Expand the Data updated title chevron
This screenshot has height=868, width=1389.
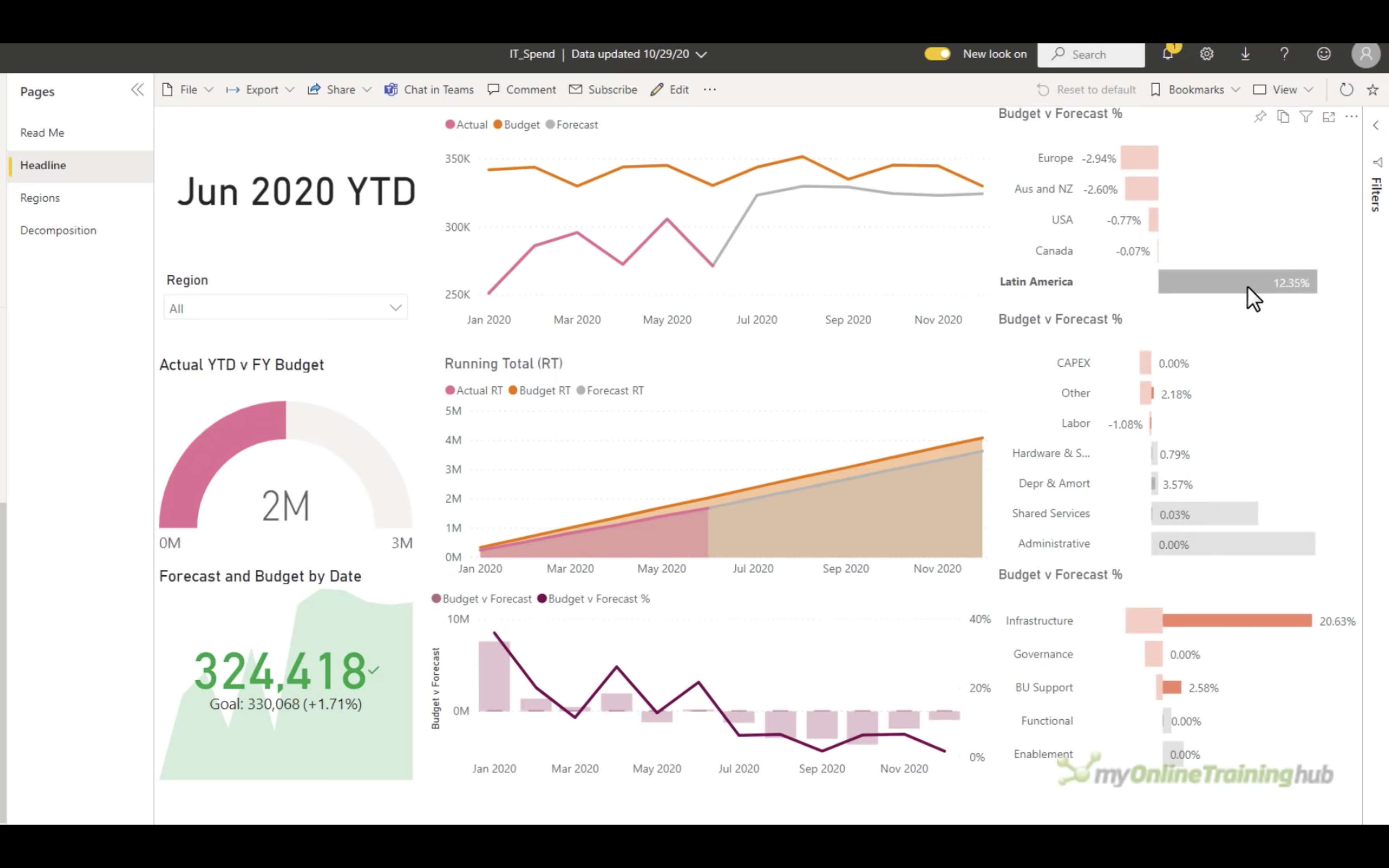click(701, 55)
